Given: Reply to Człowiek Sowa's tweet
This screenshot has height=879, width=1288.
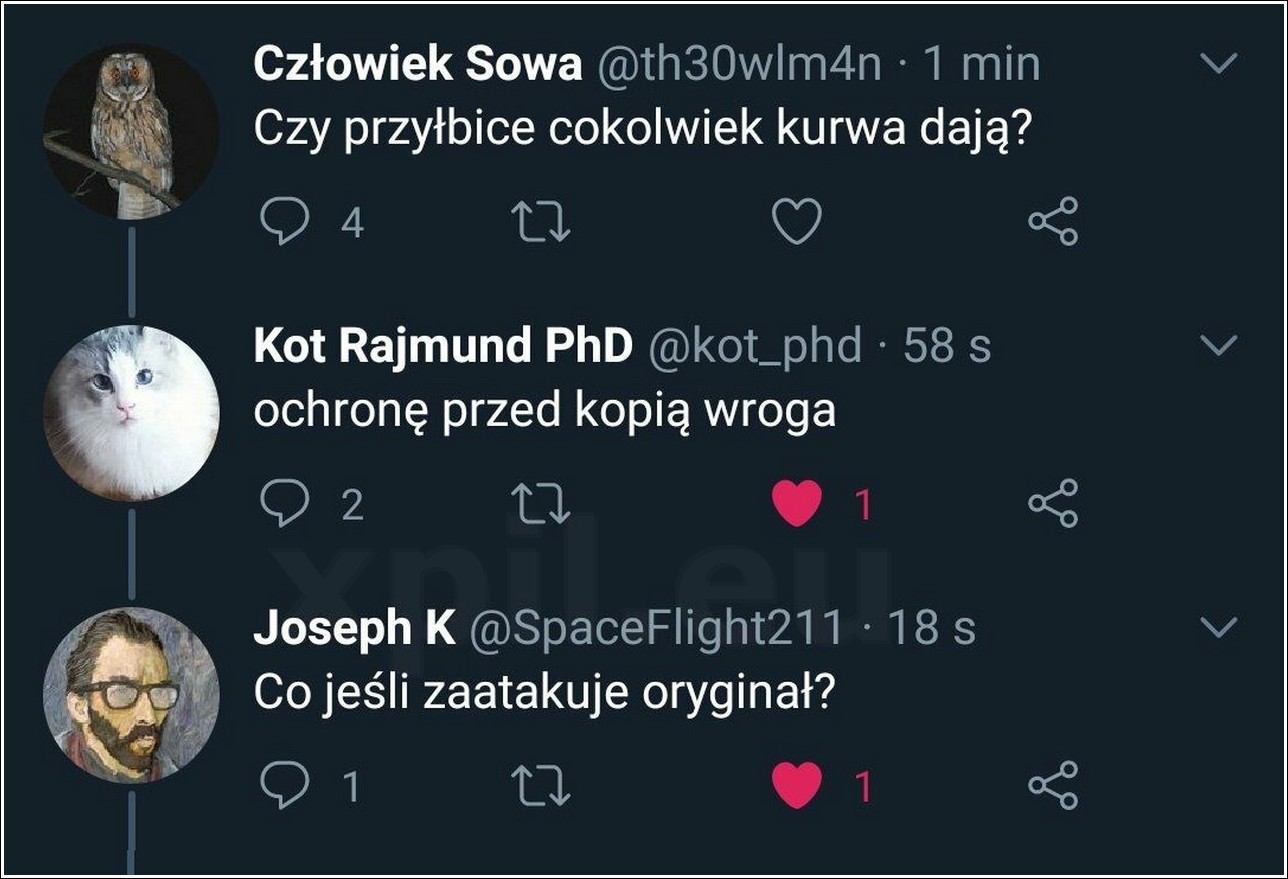Looking at the screenshot, I should tap(285, 222).
